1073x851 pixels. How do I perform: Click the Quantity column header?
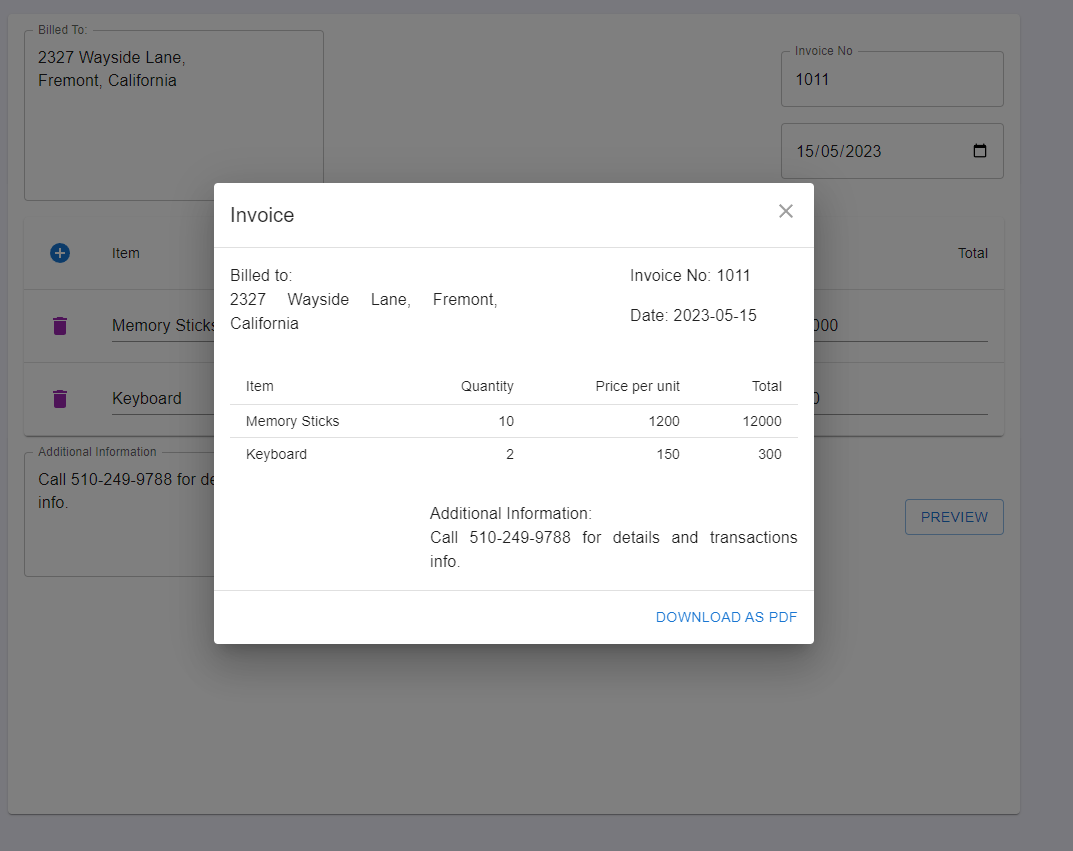[487, 386]
